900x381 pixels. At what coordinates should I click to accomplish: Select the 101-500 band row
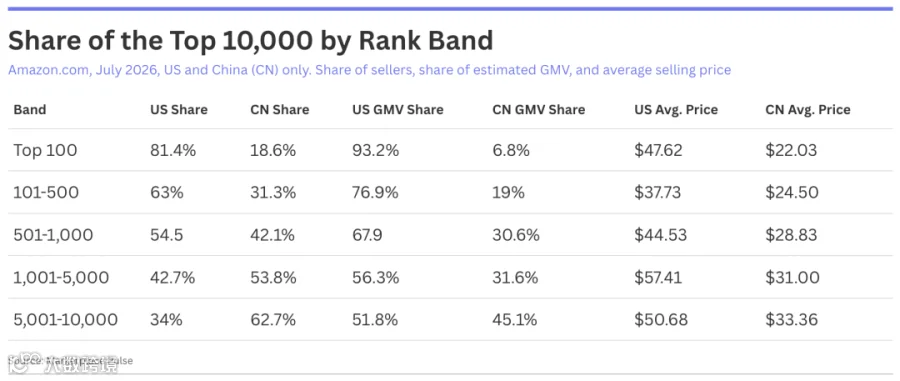click(450, 192)
